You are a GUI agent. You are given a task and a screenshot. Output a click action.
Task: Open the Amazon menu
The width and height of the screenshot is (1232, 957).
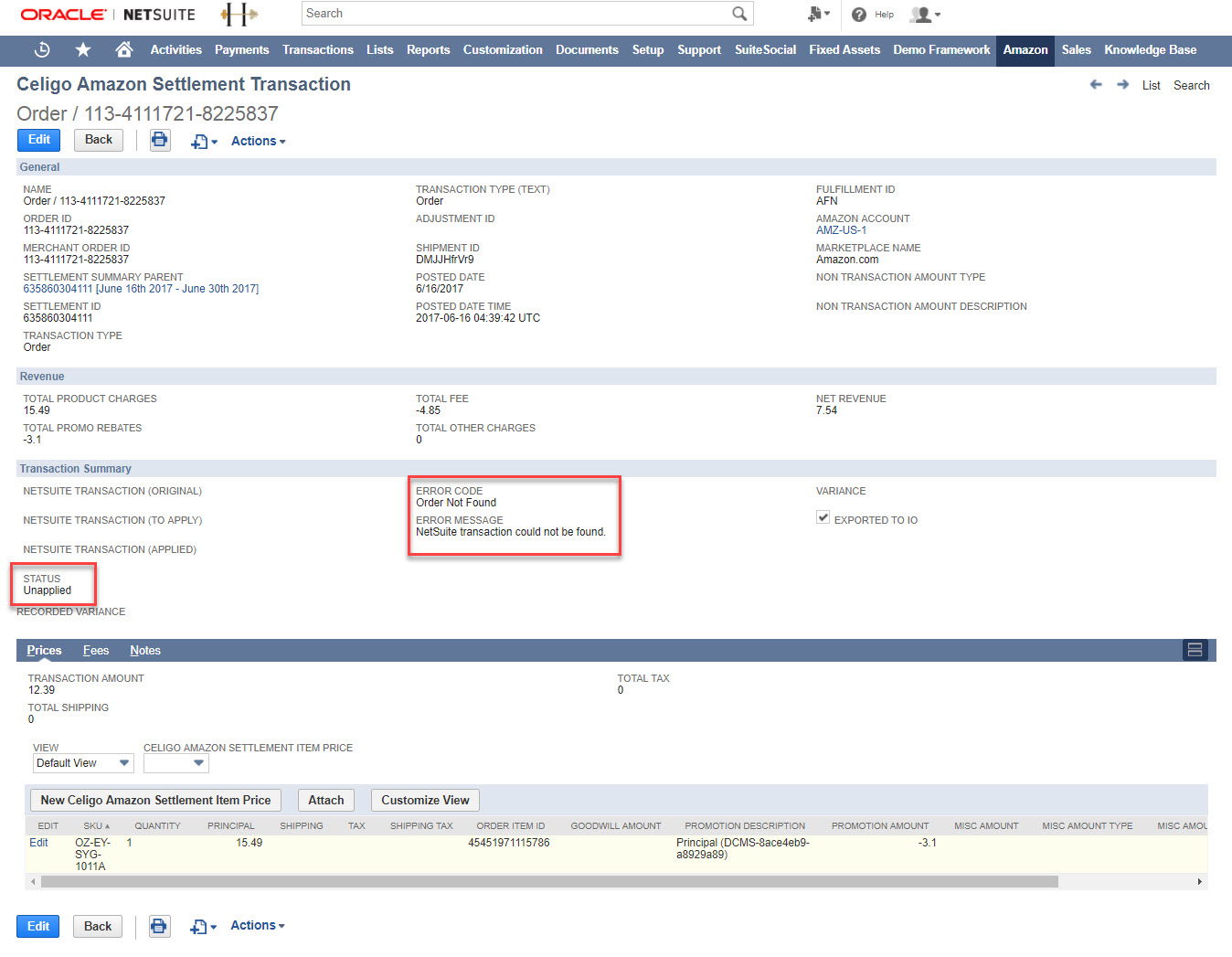click(x=1025, y=49)
